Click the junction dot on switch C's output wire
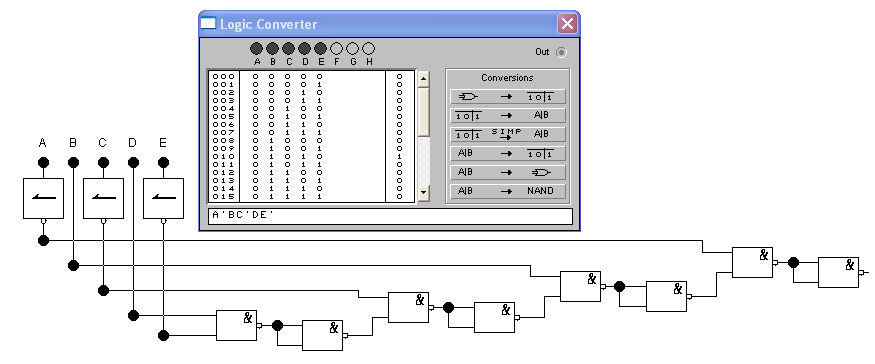The height and width of the screenshot is (364, 875). tap(103, 290)
